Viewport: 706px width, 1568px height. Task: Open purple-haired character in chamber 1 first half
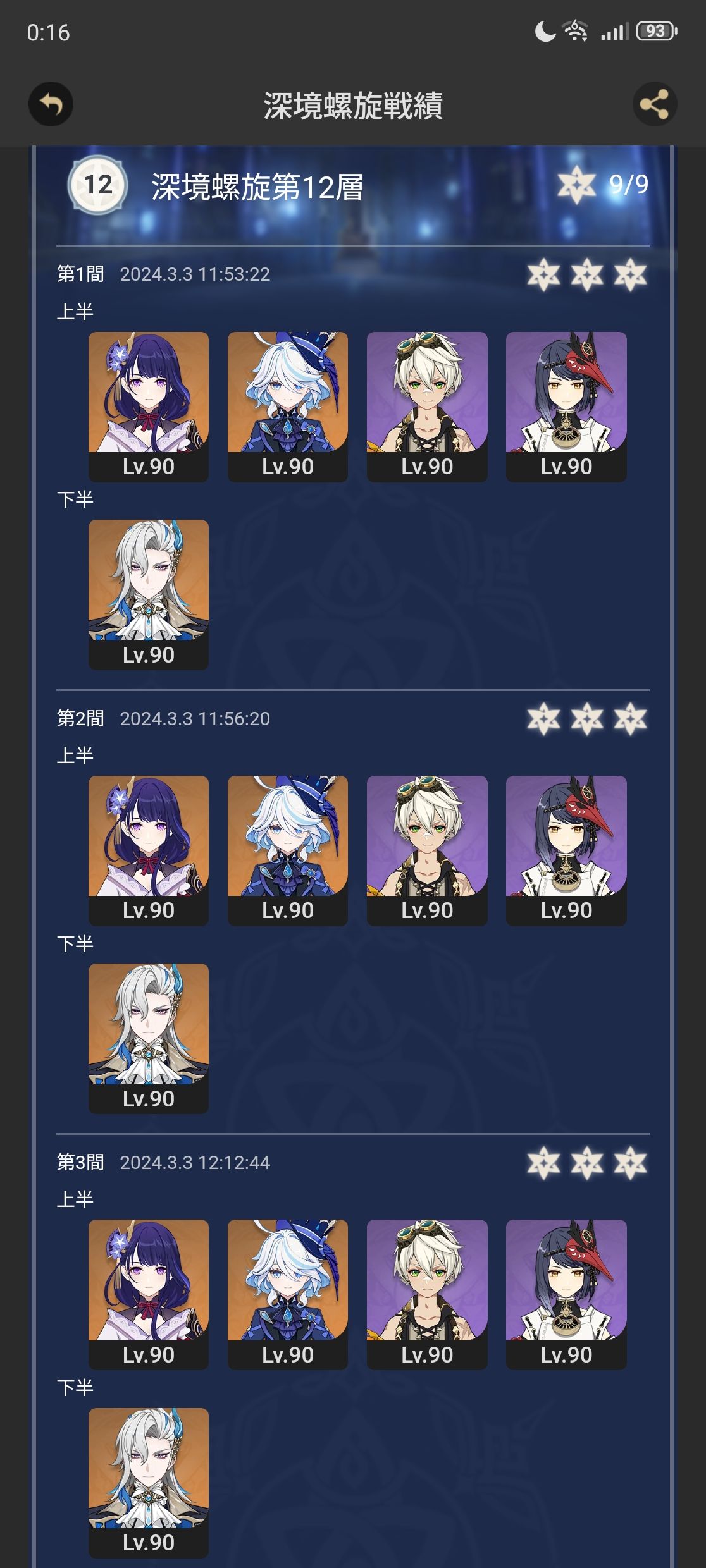tap(149, 407)
